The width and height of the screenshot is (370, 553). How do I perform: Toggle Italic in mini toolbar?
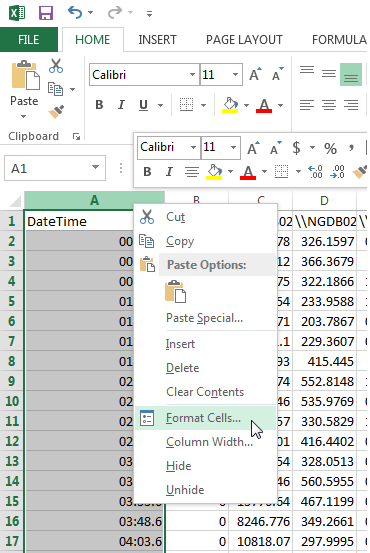pyautogui.click(x=169, y=172)
